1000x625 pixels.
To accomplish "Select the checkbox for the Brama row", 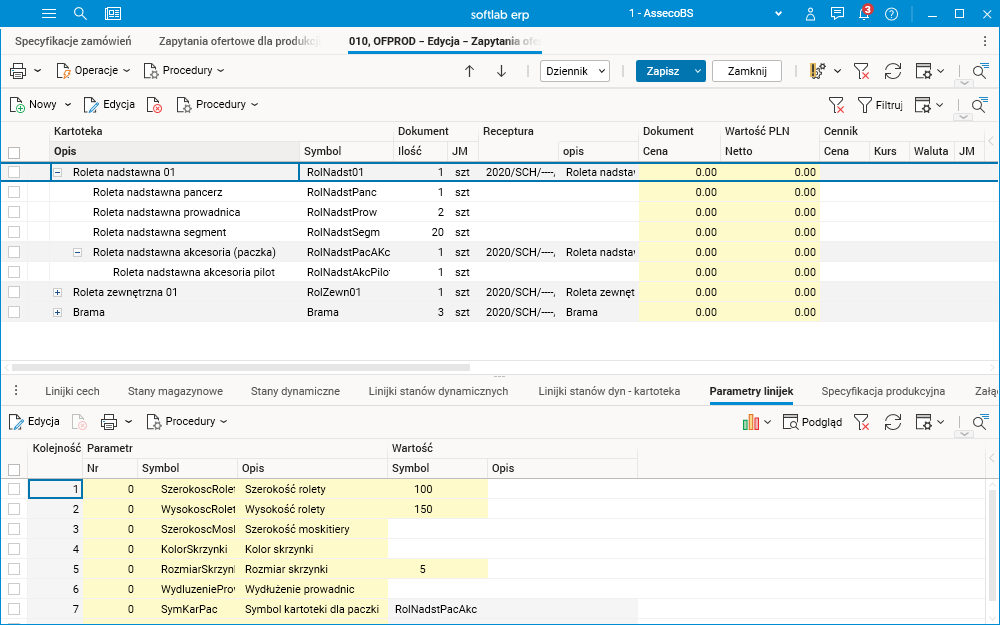I will (x=14, y=312).
